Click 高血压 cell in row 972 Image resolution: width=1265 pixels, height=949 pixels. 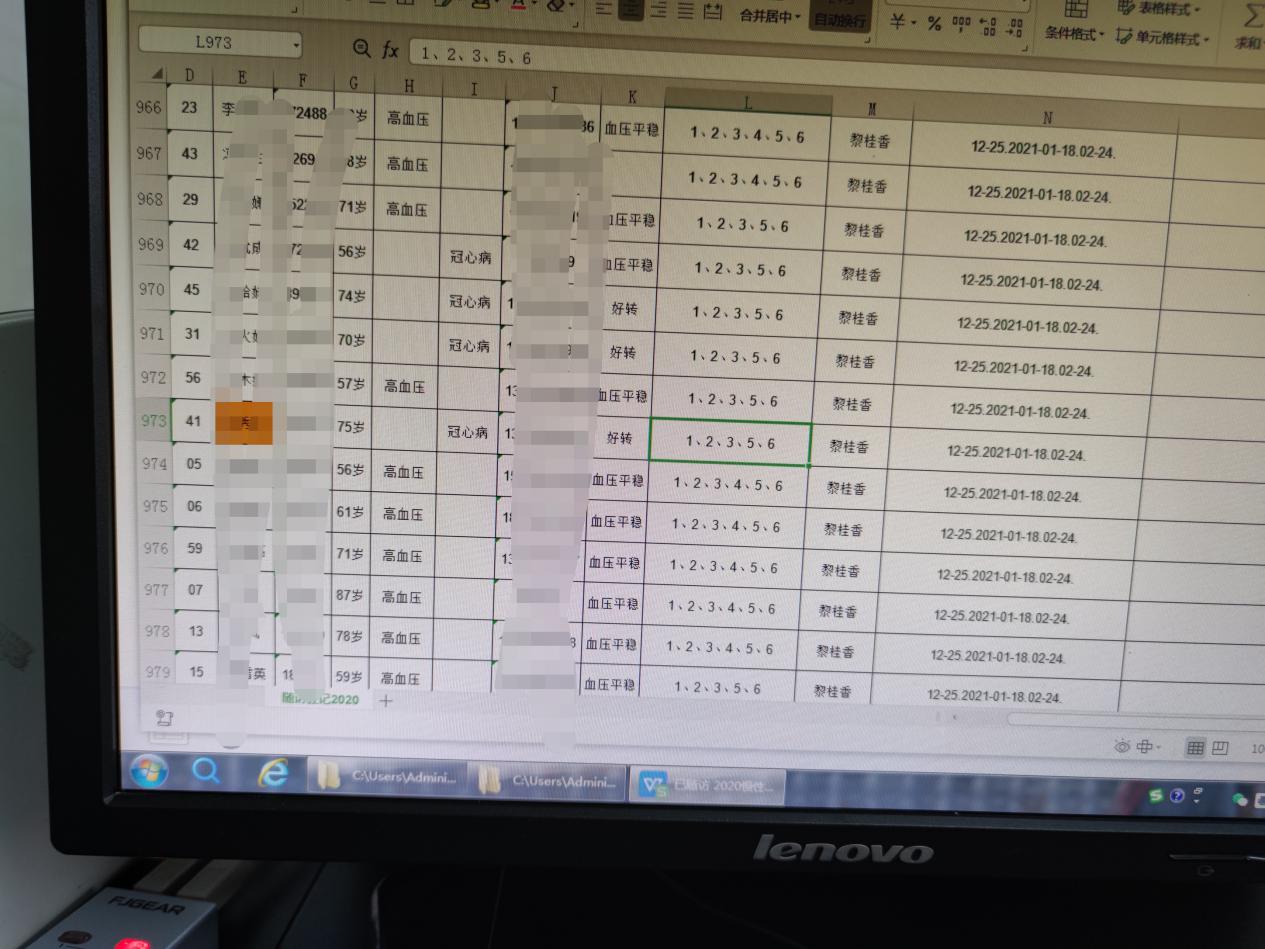(405, 386)
